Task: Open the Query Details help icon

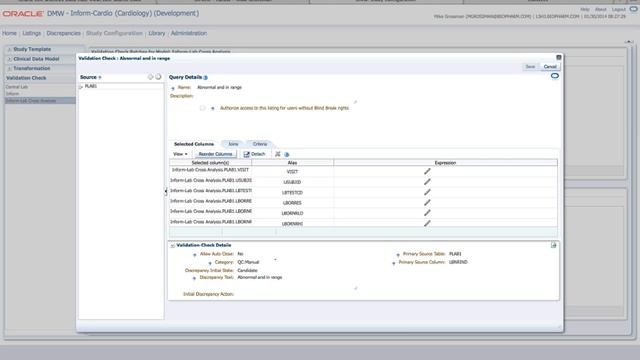Action: [206, 78]
